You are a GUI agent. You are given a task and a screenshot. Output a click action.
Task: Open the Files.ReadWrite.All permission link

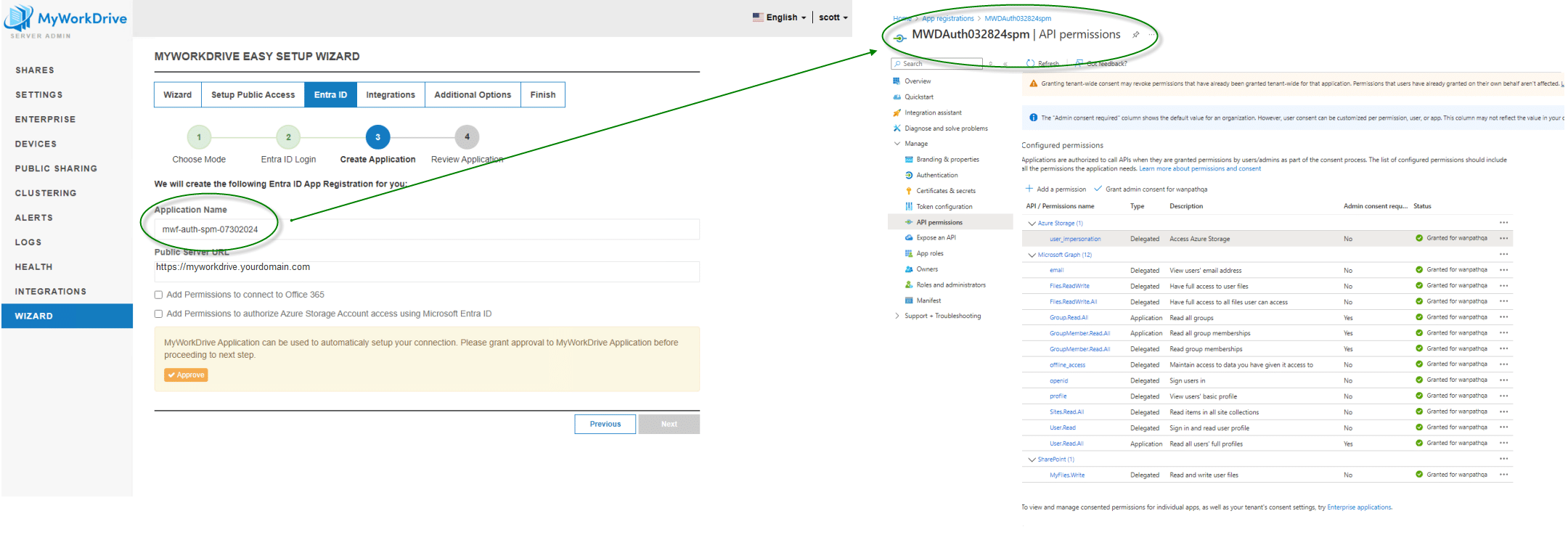(1073, 302)
